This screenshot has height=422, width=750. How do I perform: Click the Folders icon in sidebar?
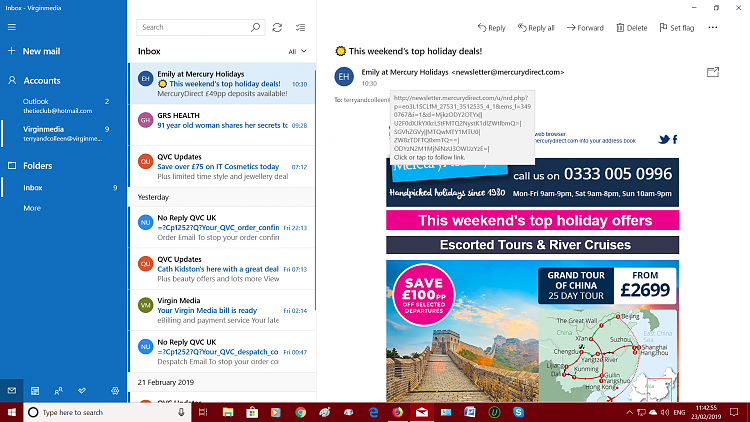pyautogui.click(x=12, y=166)
